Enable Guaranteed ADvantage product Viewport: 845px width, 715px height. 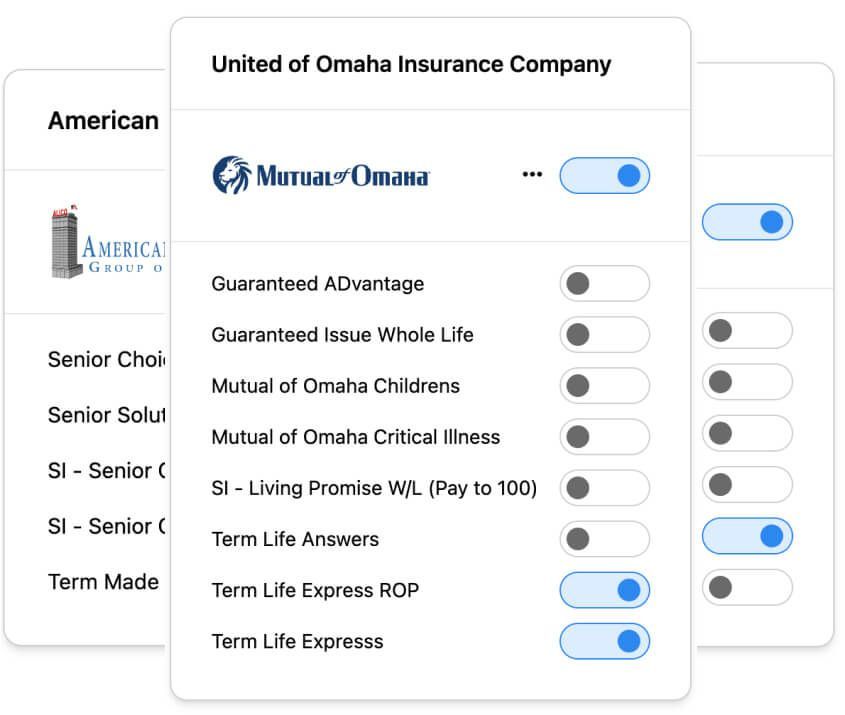point(605,283)
